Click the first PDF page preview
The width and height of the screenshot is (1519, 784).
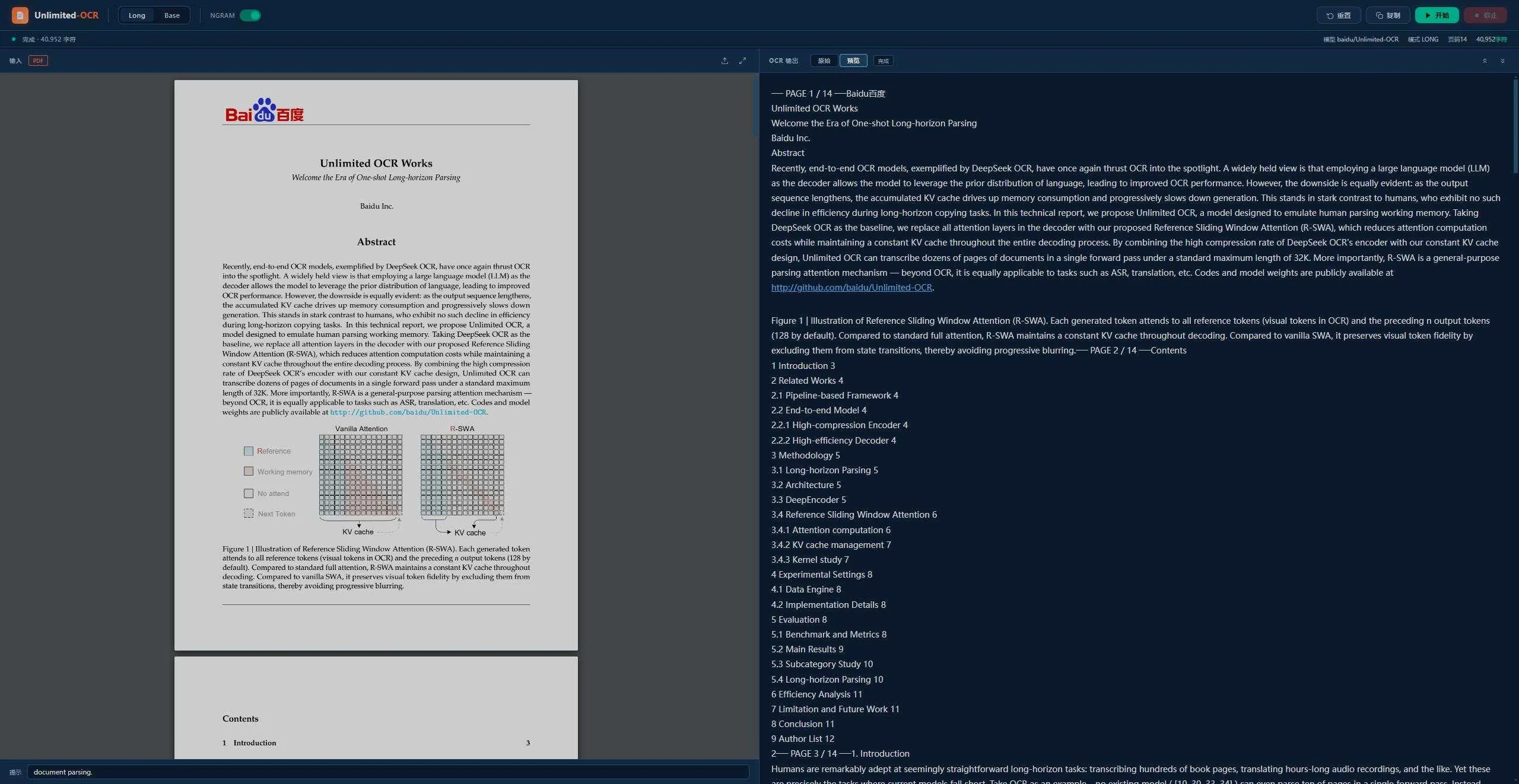click(x=376, y=365)
